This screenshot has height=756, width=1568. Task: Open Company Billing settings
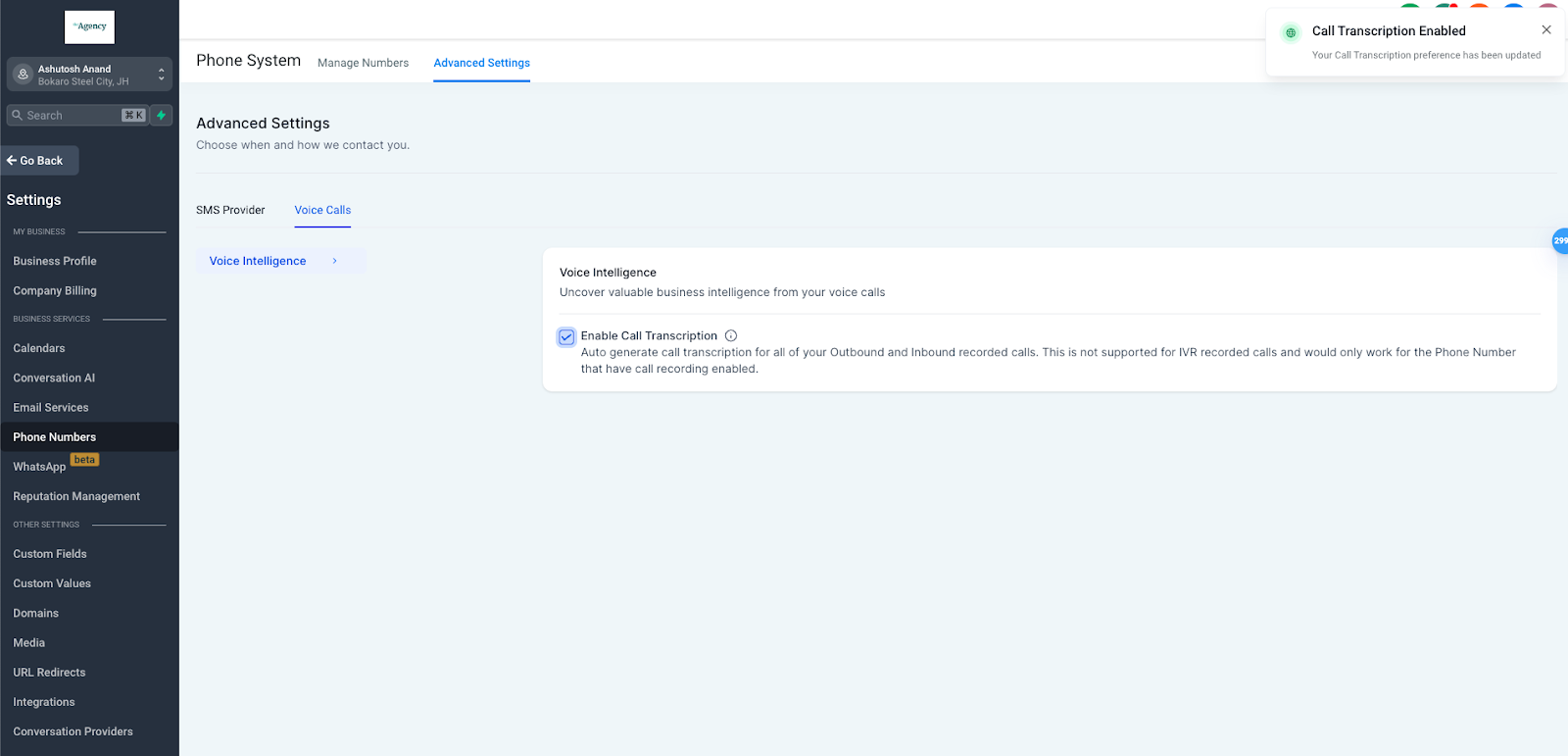55,290
